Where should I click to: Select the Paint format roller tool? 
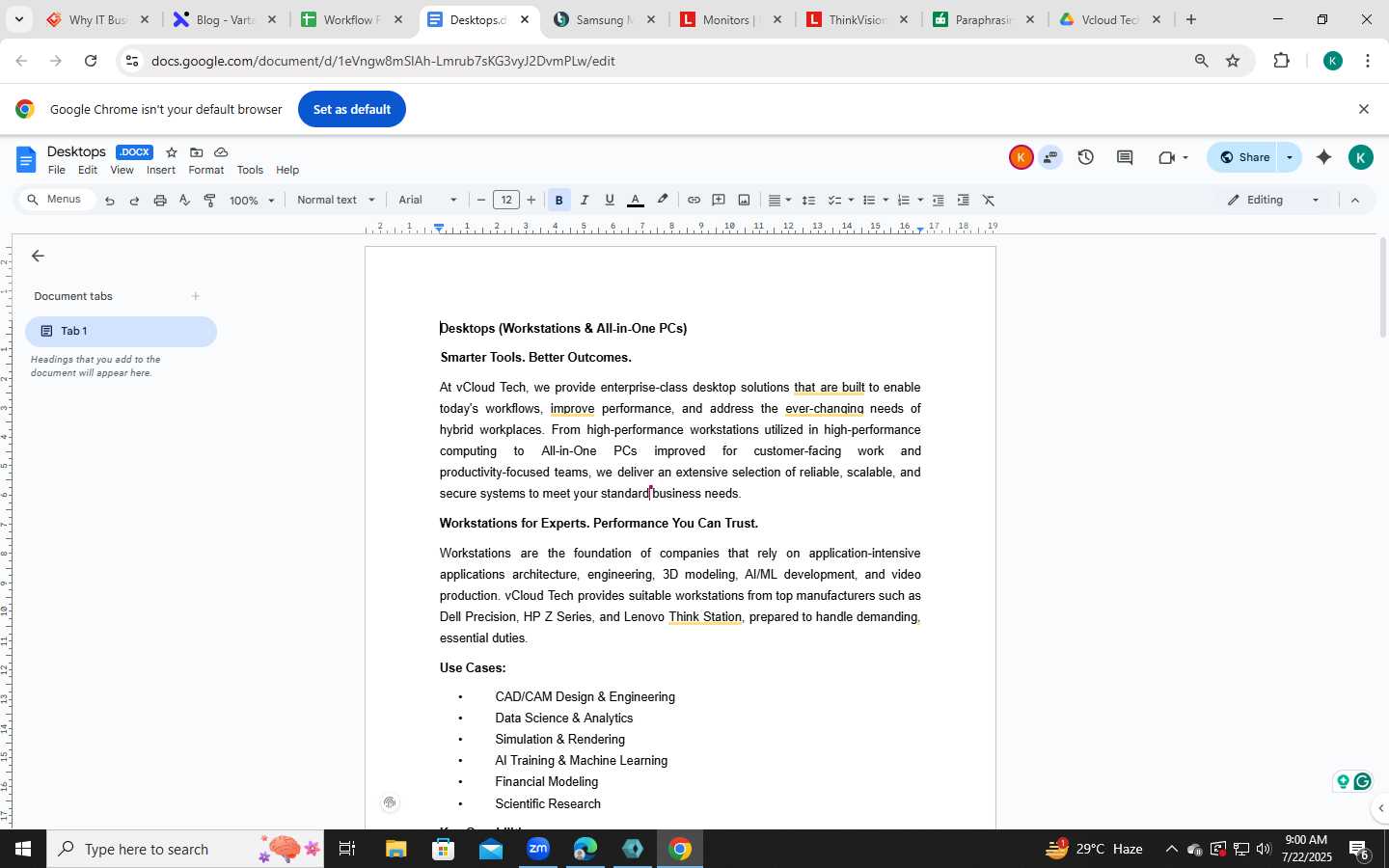(210, 201)
